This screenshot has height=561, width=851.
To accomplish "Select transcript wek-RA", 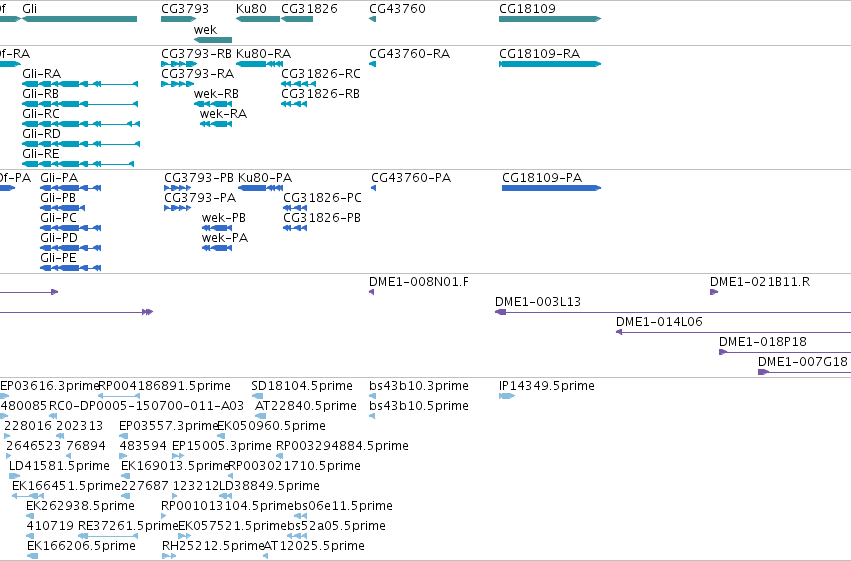I will tap(216, 124).
